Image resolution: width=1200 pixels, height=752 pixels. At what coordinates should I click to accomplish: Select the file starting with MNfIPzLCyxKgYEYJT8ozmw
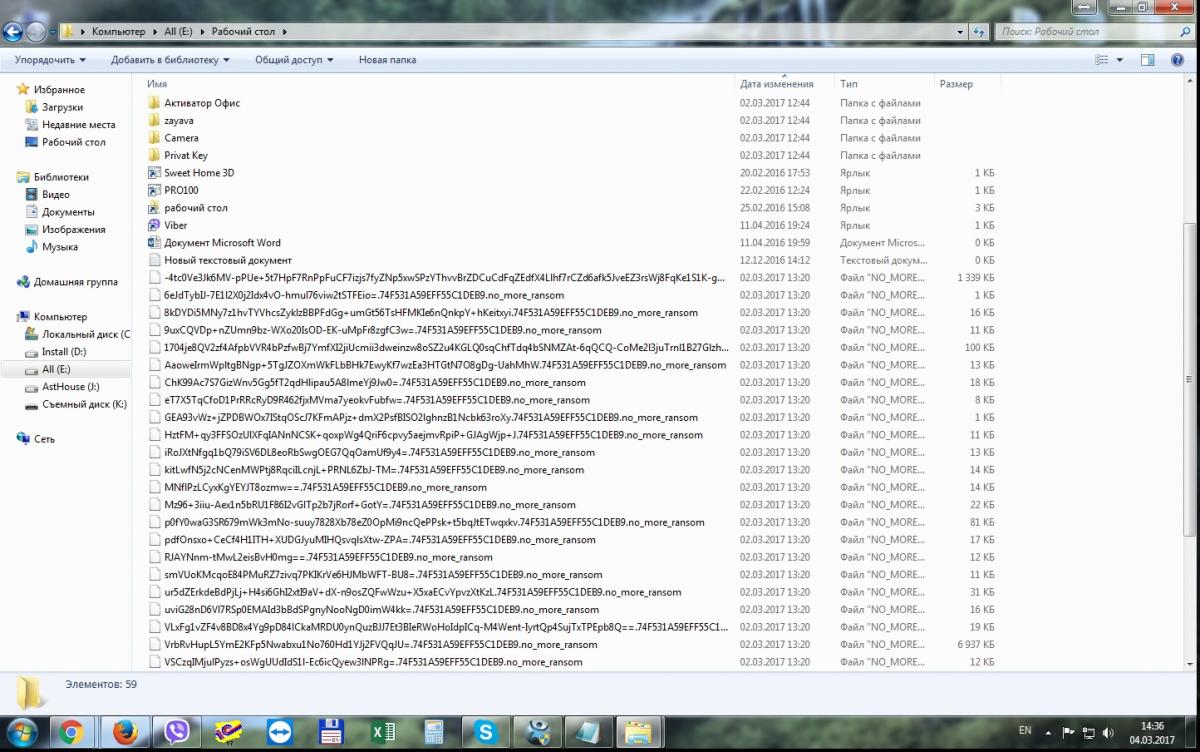pos(325,487)
